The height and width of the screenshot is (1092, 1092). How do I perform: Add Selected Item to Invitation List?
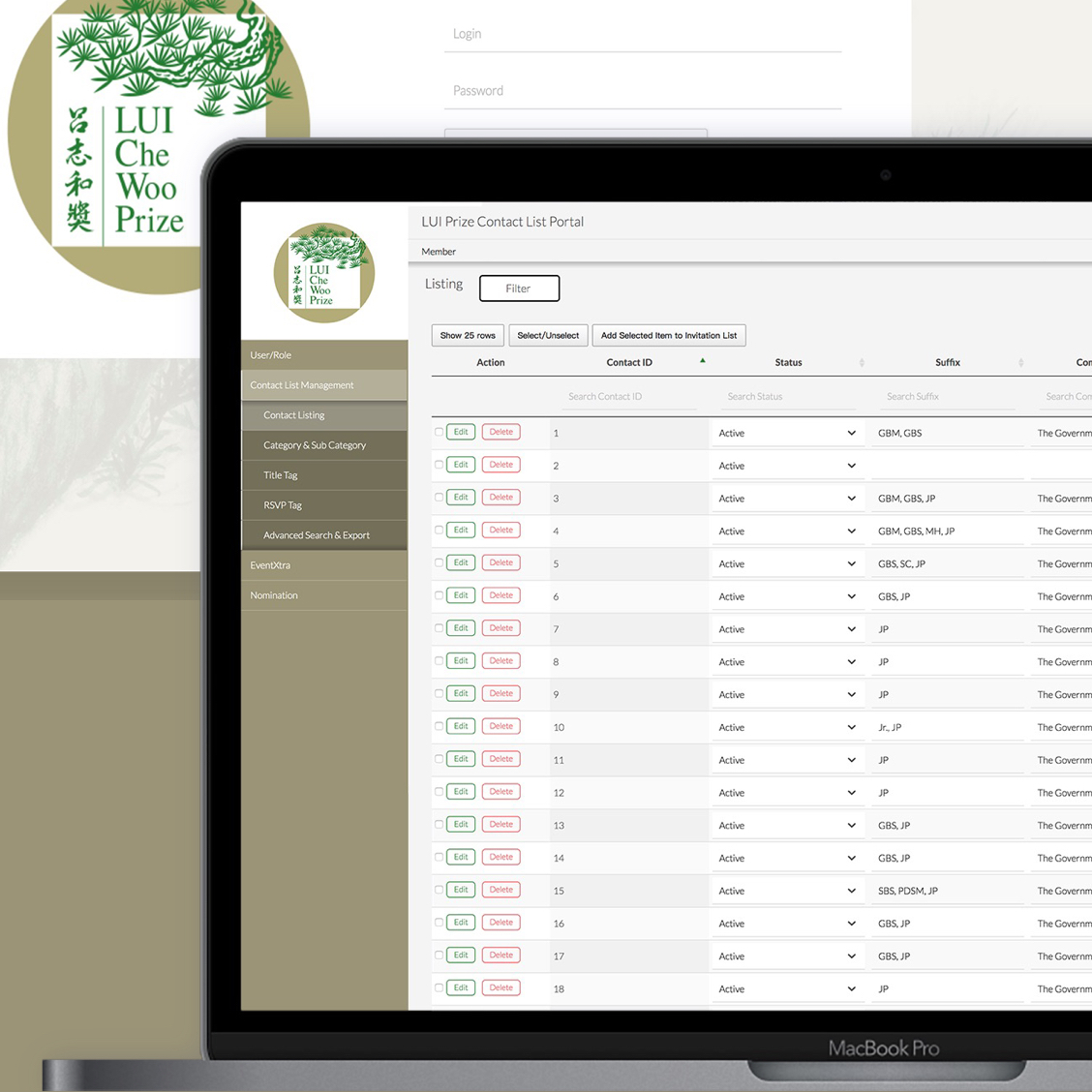[669, 335]
